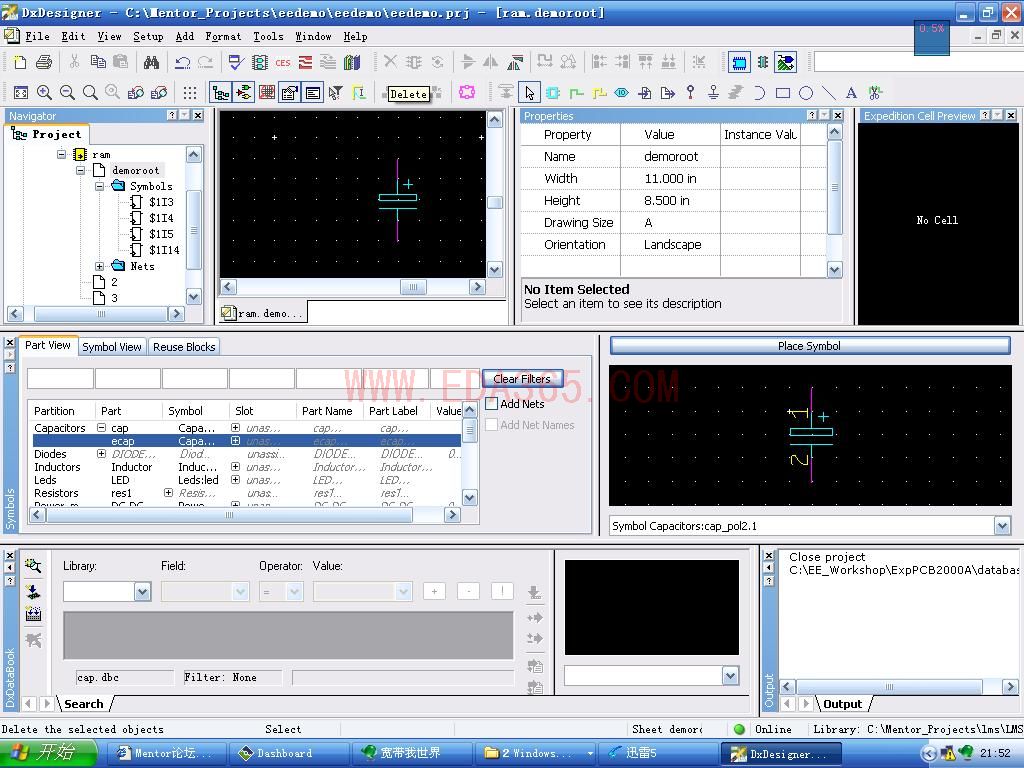
Task: Click the binoculars Find icon
Action: pyautogui.click(x=151, y=62)
